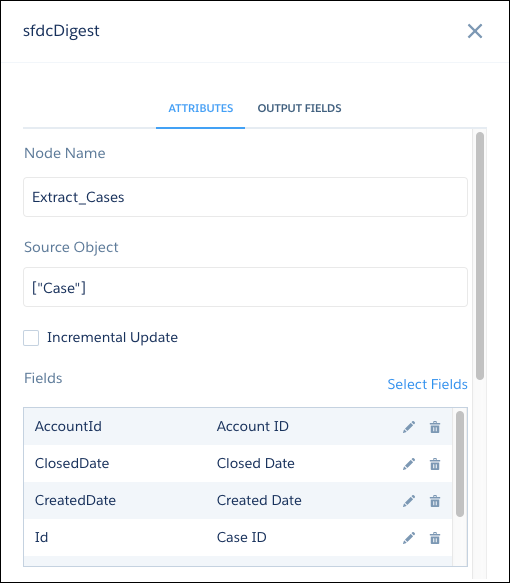Select the CreatedDate field name
This screenshot has height=583, width=510.
click(x=75, y=500)
